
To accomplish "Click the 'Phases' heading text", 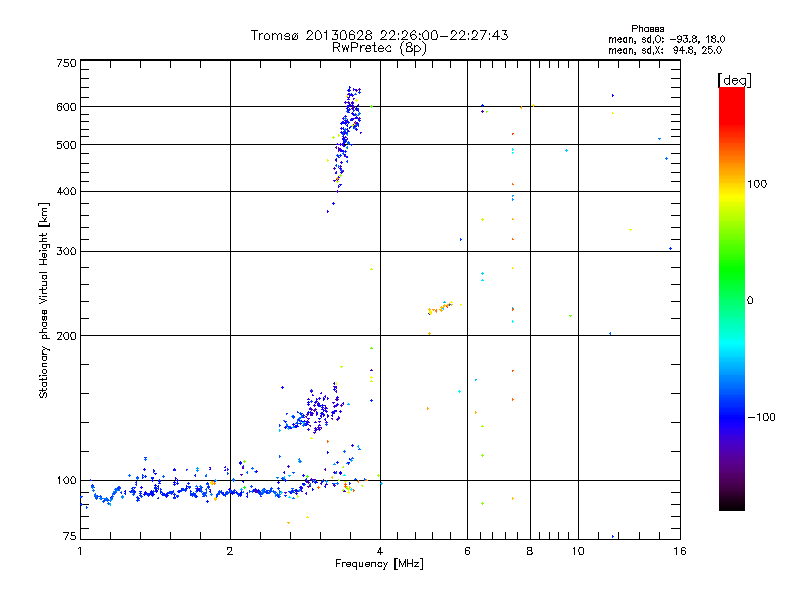I will click(647, 29).
